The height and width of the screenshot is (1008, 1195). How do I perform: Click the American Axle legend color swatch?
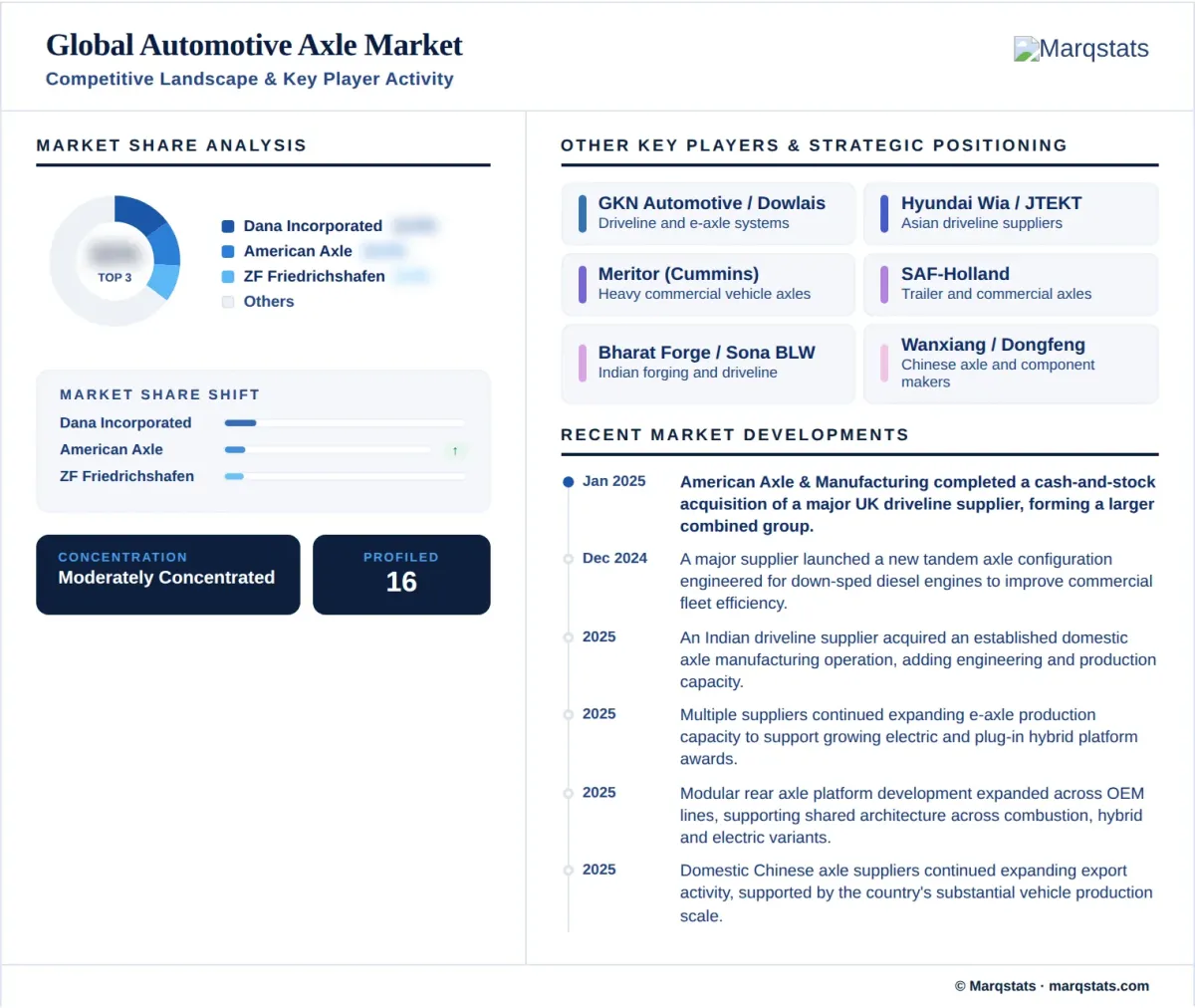click(228, 252)
